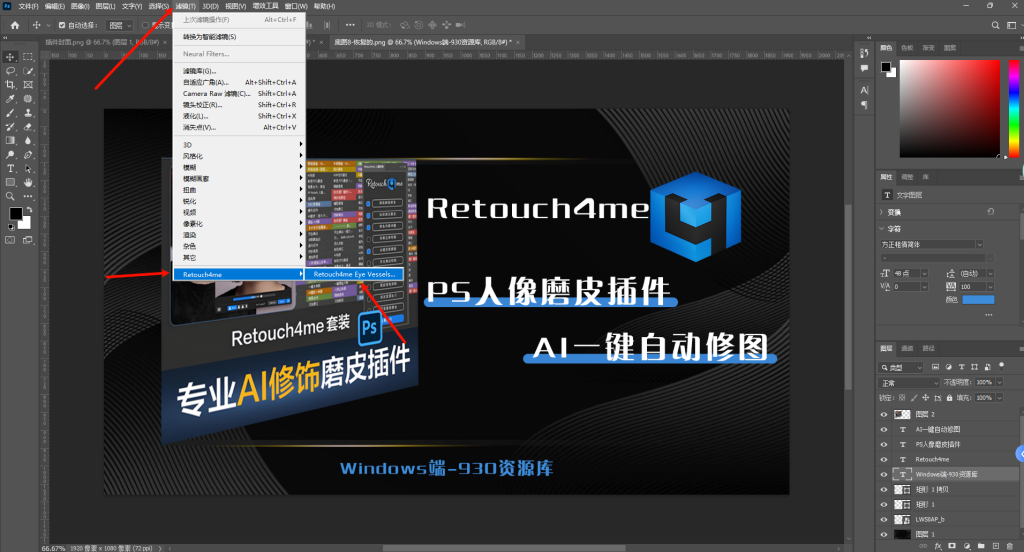Screen dimensions: 1024x552
Task: Select the Eyedropper tool
Action: click(10, 99)
